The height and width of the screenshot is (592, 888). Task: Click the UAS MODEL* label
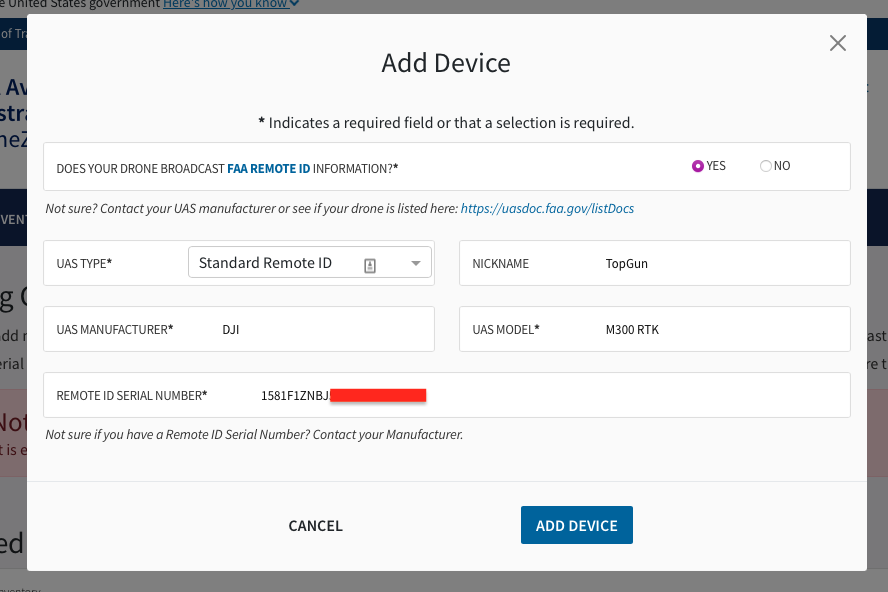[x=506, y=330]
